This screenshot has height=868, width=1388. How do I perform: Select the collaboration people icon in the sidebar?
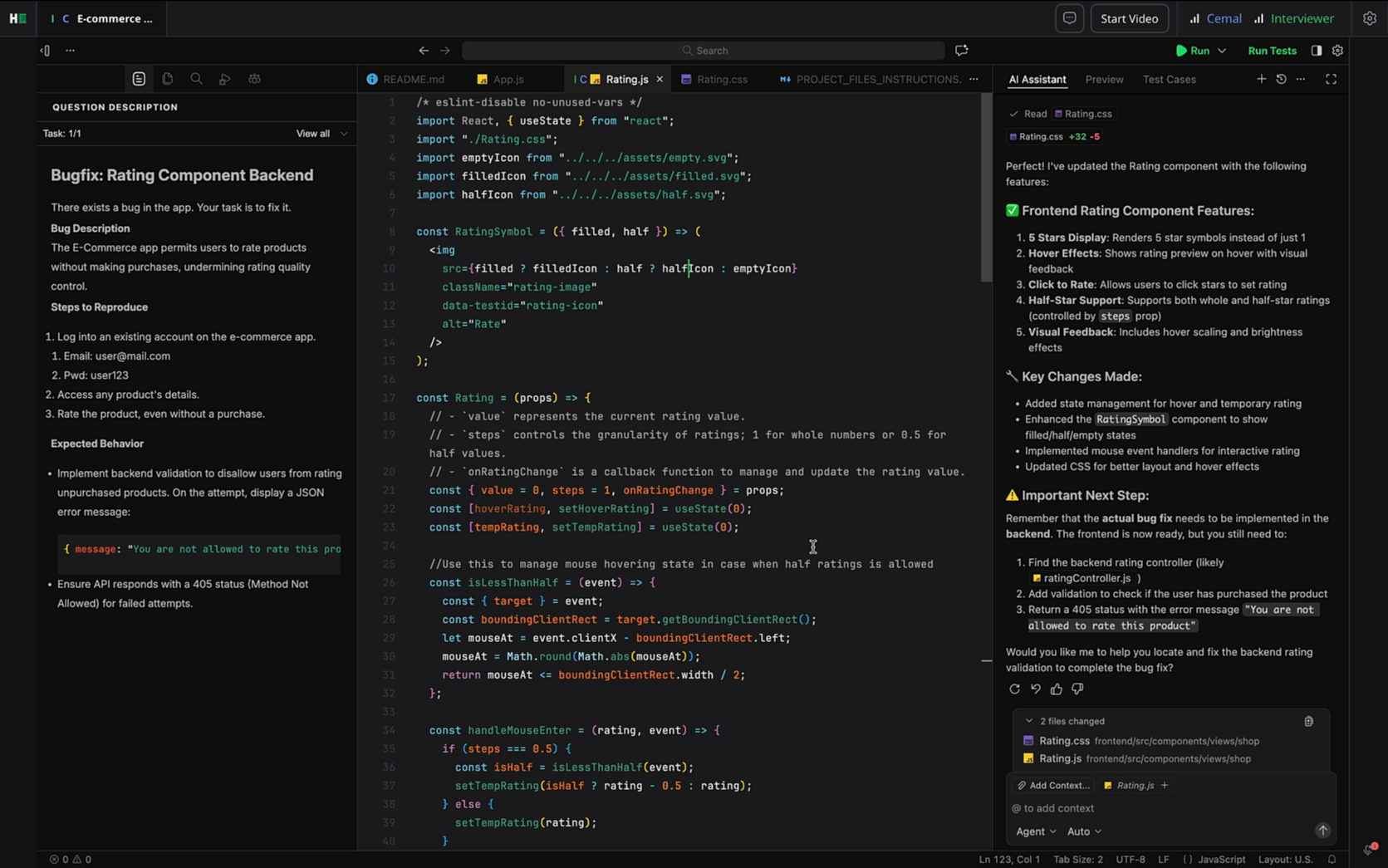click(254, 78)
